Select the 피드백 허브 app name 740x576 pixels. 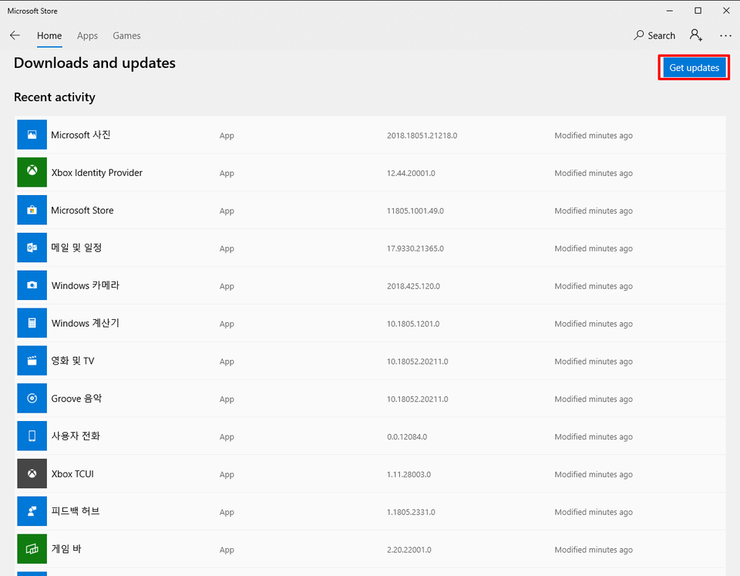(x=76, y=511)
